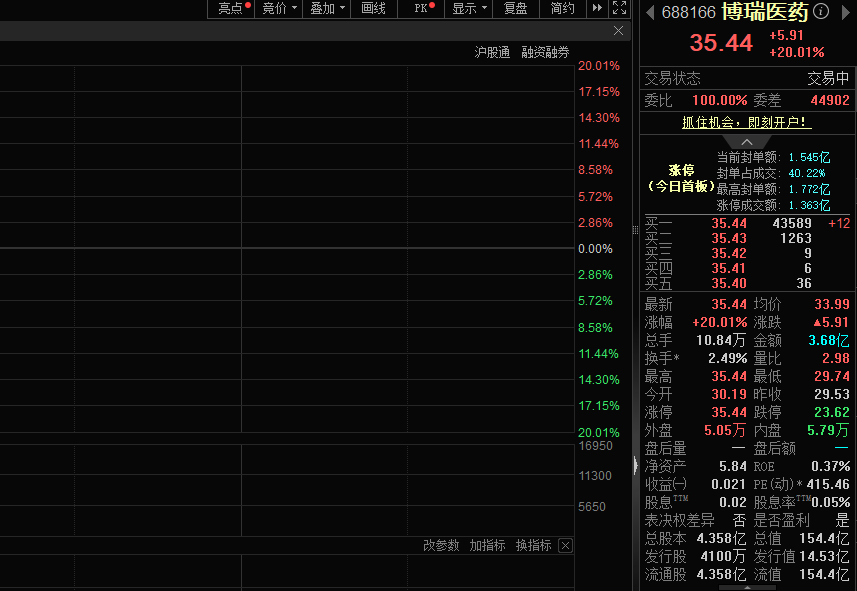Close the banner bar below the toolbar
Viewport: 857px width, 591px height.
(618, 31)
